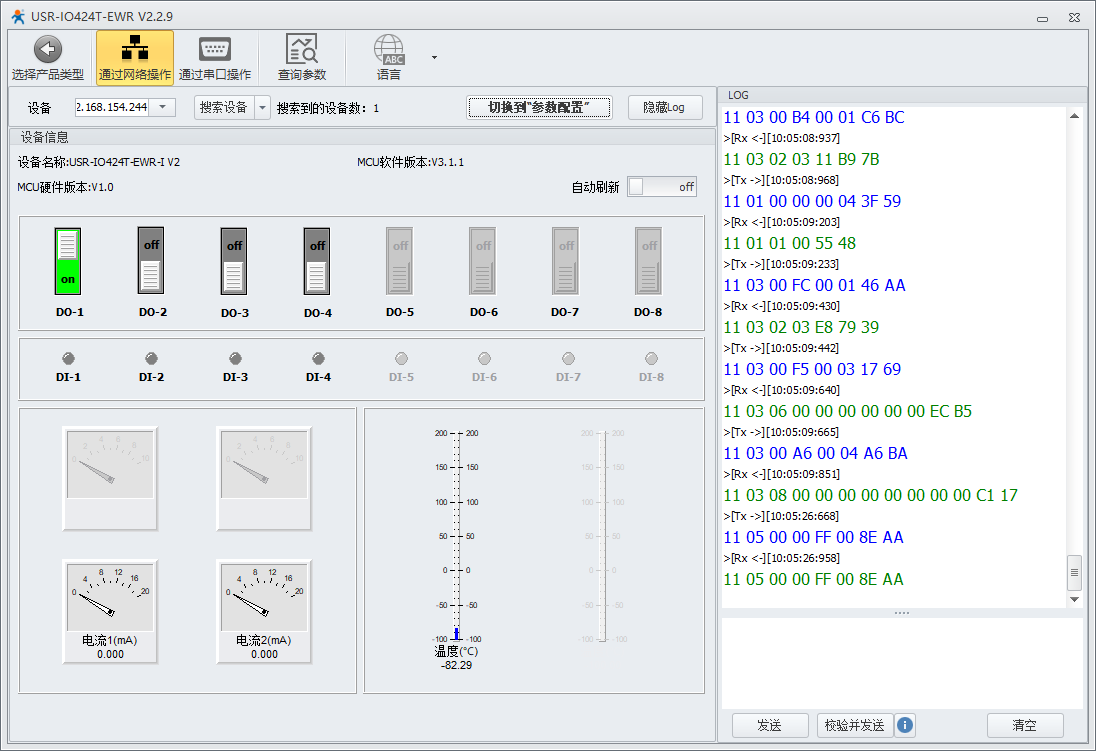Click the DI-8 indicator LED
The width and height of the screenshot is (1096, 751).
point(651,359)
